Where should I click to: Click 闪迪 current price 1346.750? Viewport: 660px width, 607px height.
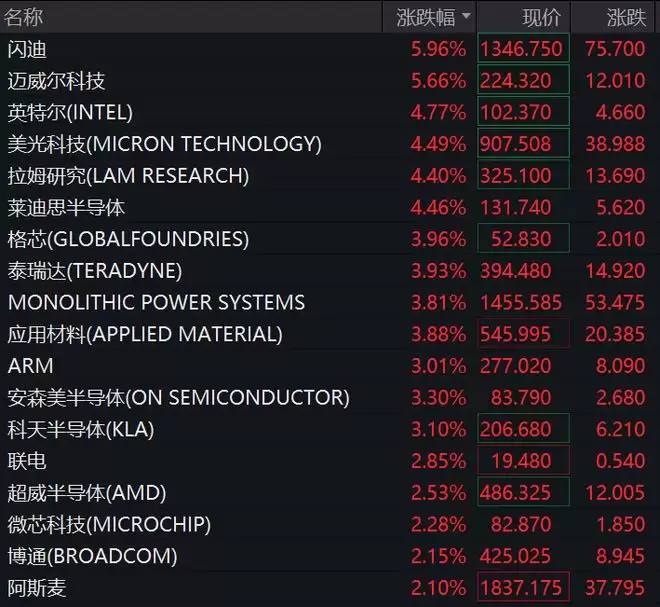(524, 49)
